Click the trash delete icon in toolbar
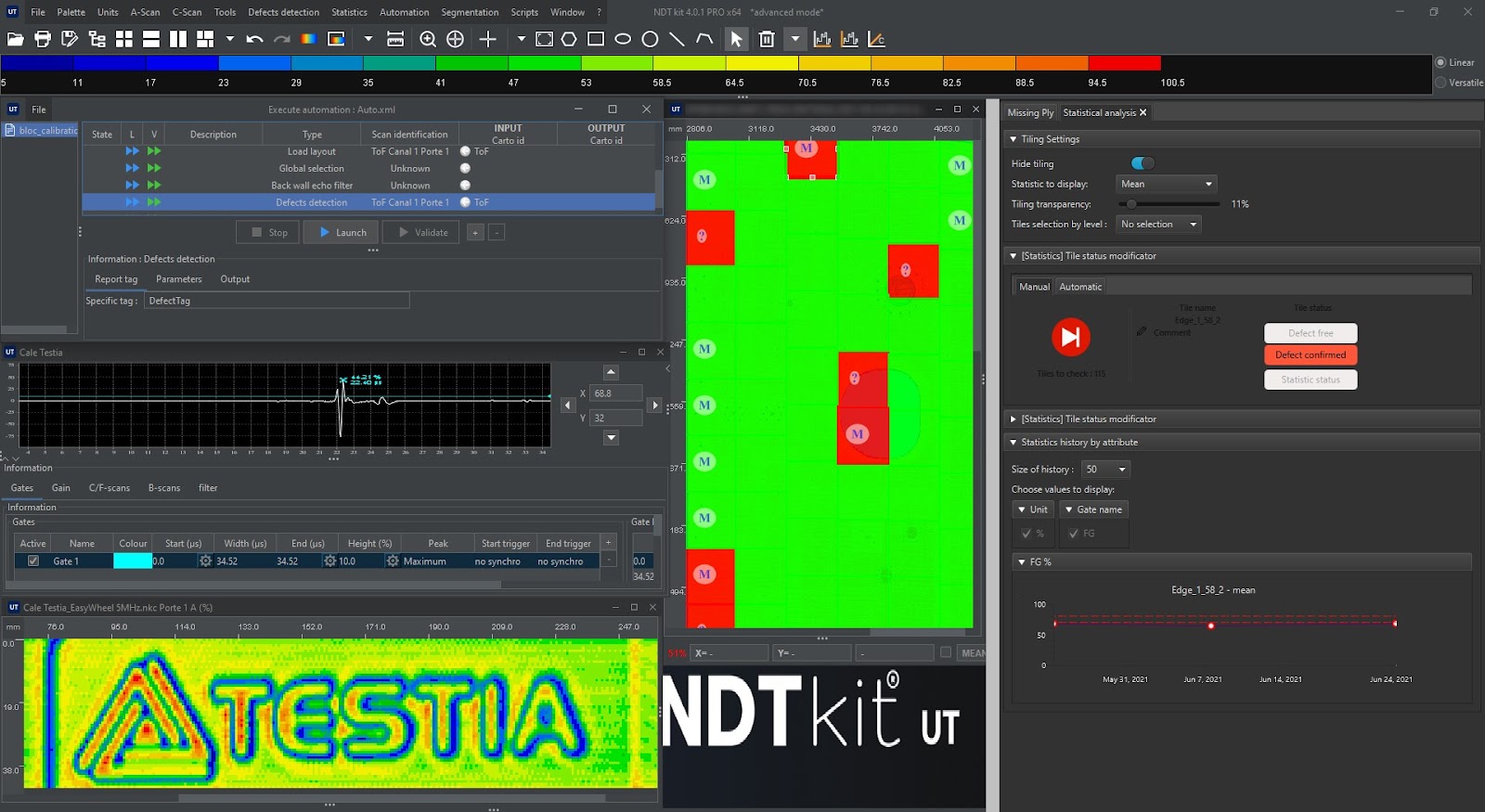 point(767,39)
